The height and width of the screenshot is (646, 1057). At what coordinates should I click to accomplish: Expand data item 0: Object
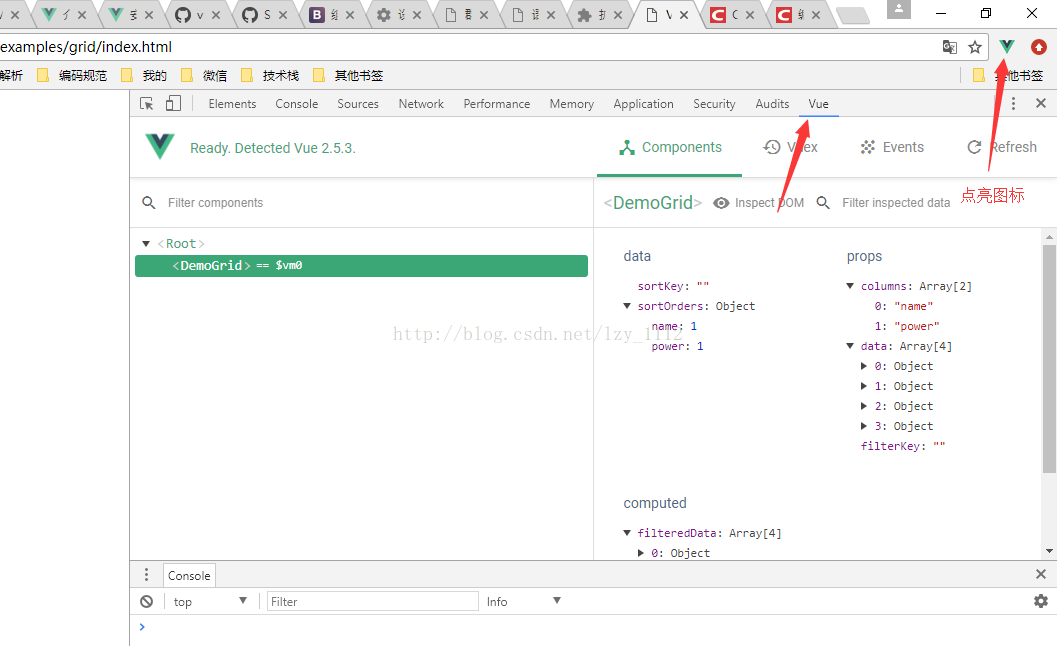click(864, 366)
